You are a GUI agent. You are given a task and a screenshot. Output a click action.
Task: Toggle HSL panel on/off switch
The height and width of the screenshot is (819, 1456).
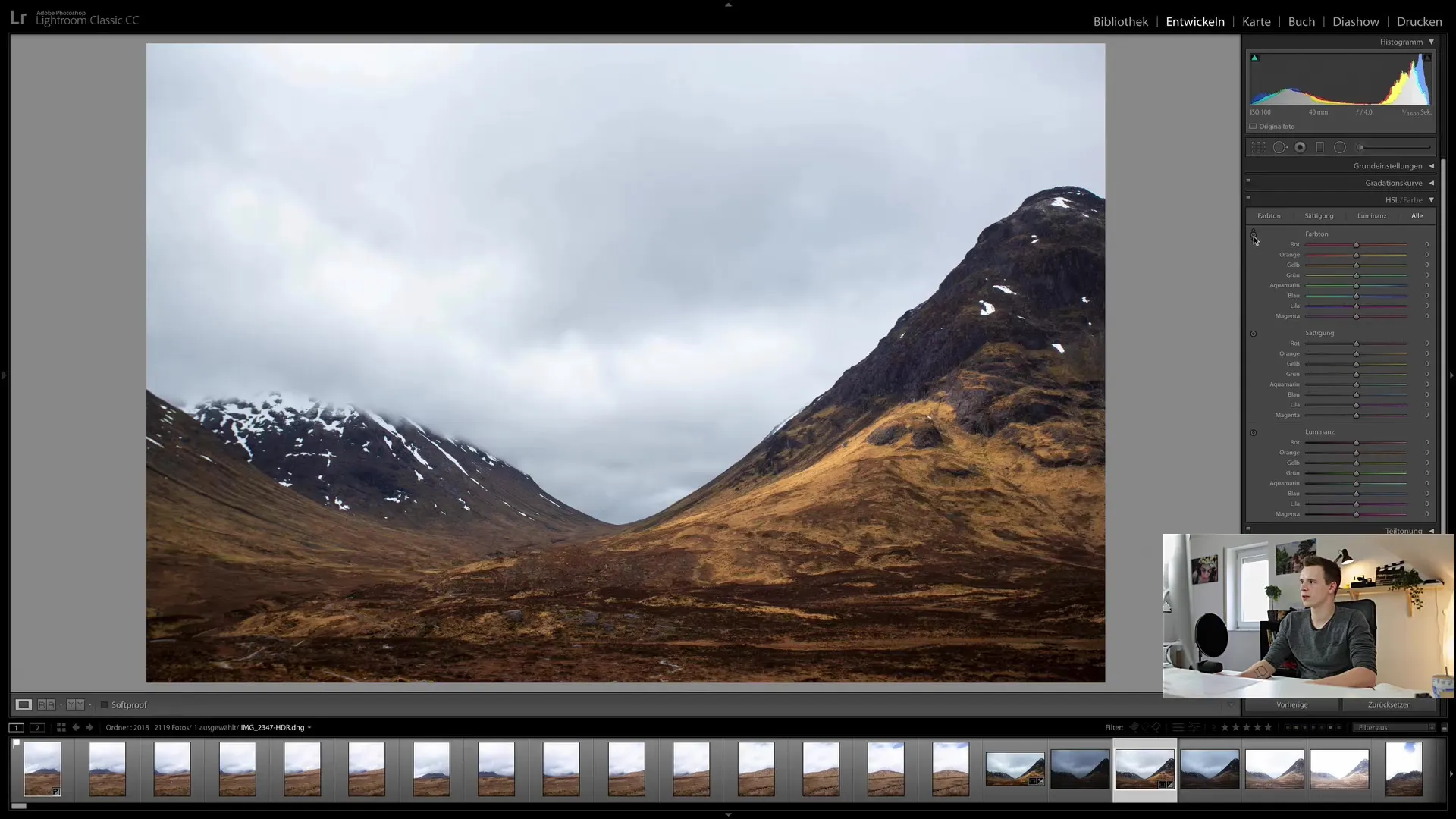1248,197
